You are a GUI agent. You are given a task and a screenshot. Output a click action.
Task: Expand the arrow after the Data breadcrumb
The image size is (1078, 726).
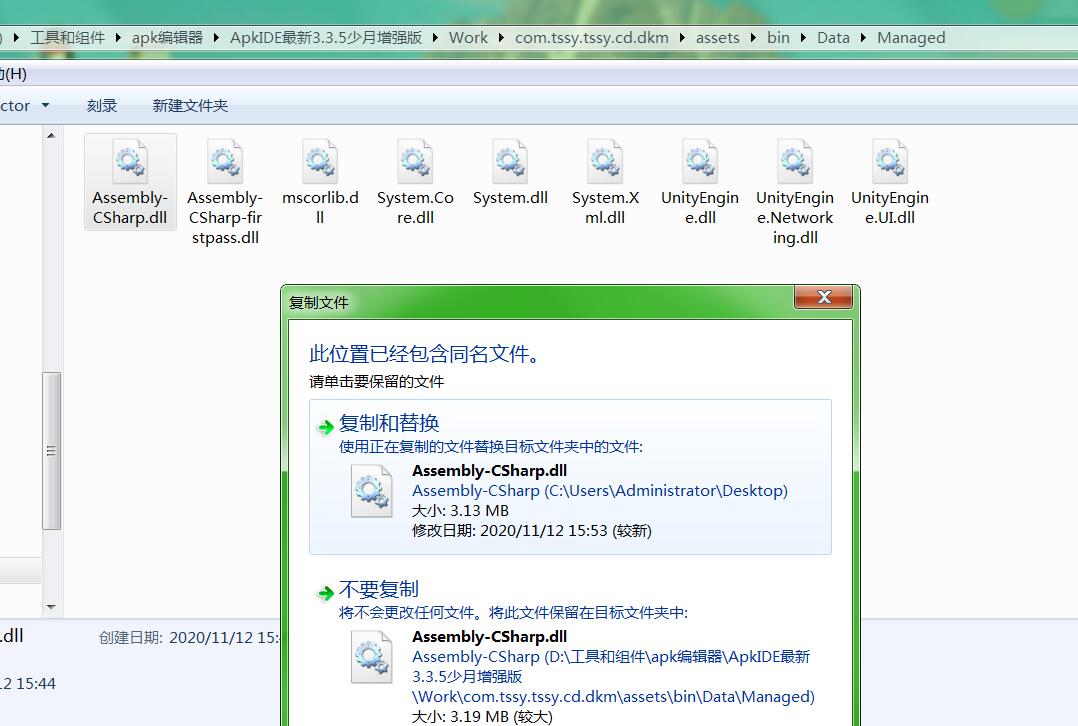[x=863, y=38]
